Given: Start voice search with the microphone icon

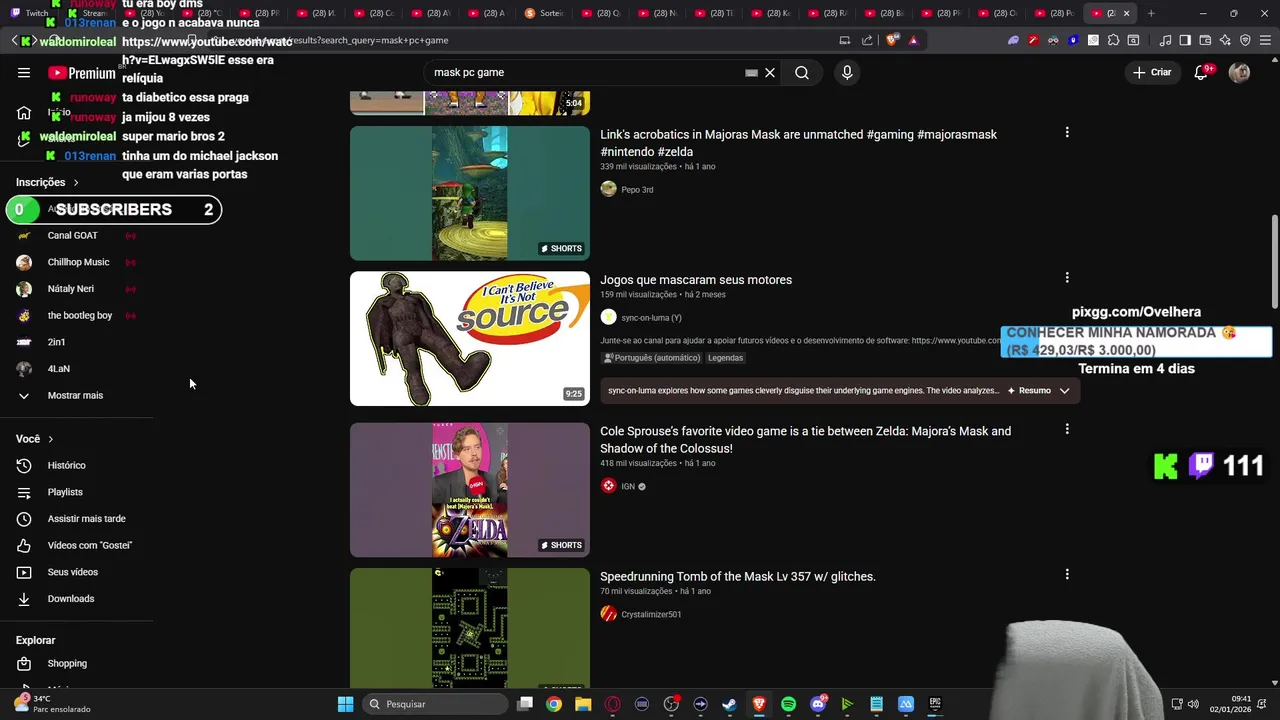Looking at the screenshot, I should (847, 73).
